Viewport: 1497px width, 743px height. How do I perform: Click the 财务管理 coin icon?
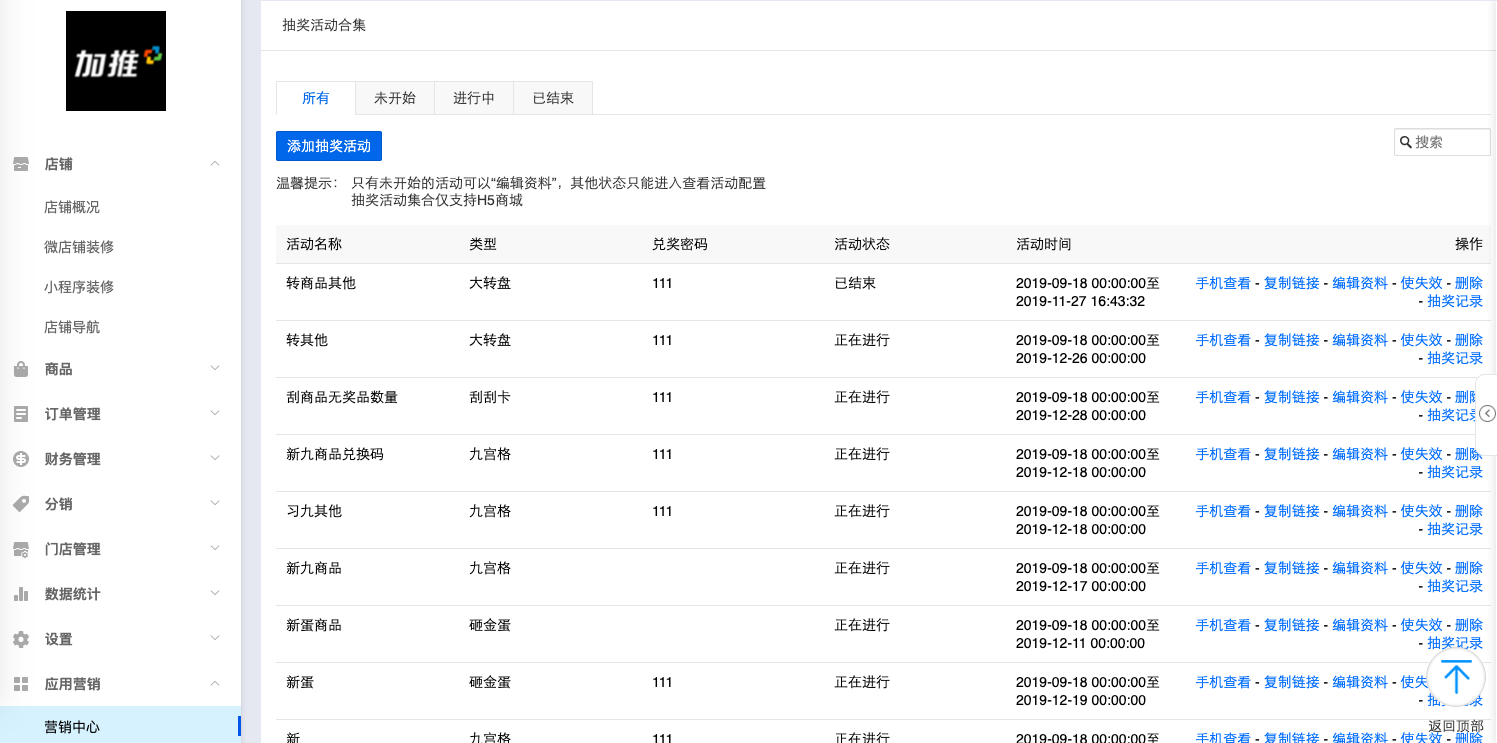tap(21, 459)
